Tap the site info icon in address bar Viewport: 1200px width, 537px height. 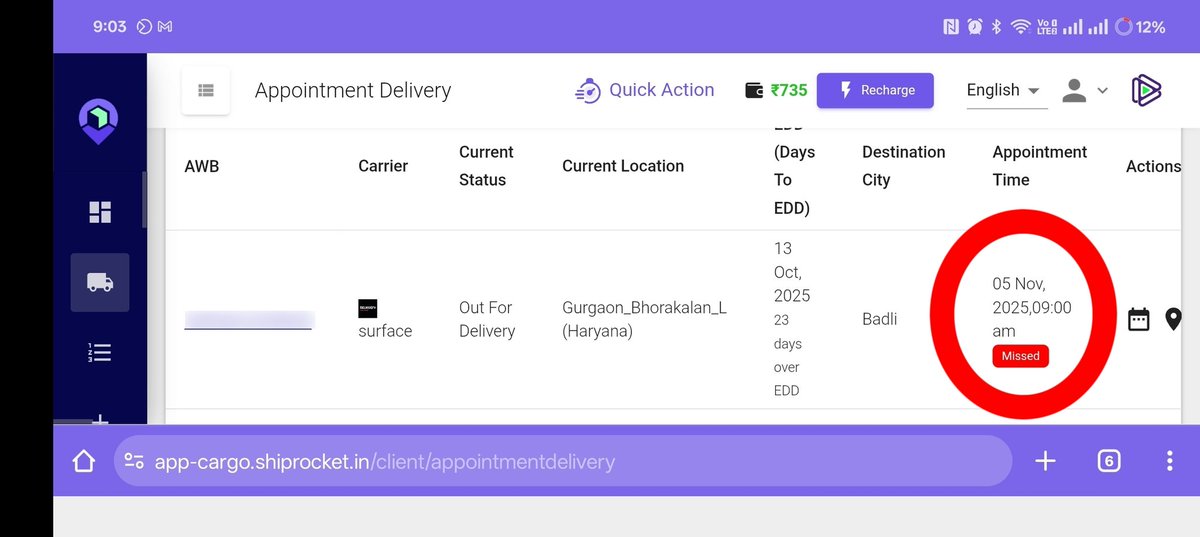135,461
